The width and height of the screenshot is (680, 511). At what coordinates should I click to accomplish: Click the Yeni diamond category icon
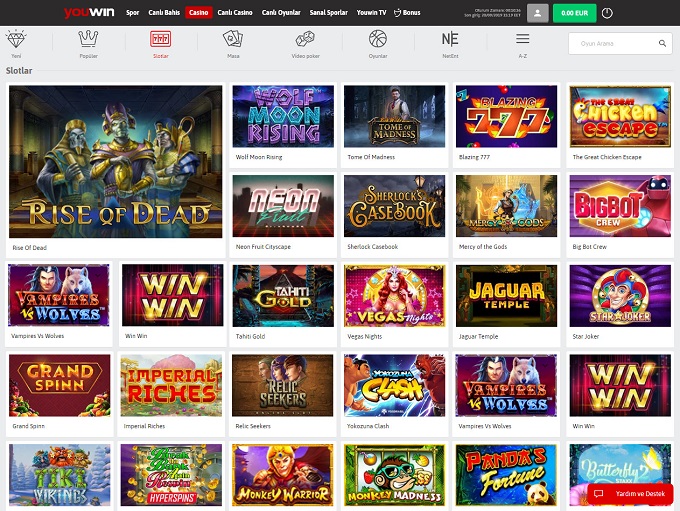15,39
